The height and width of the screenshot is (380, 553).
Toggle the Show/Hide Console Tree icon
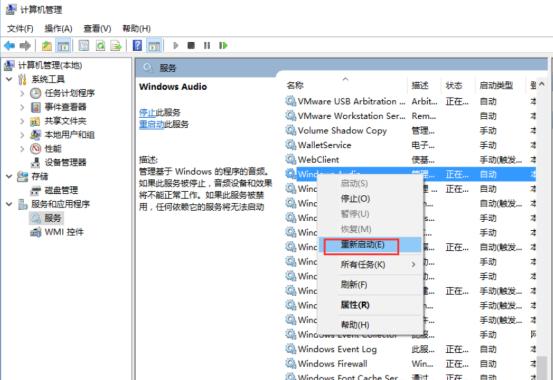(x=63, y=46)
